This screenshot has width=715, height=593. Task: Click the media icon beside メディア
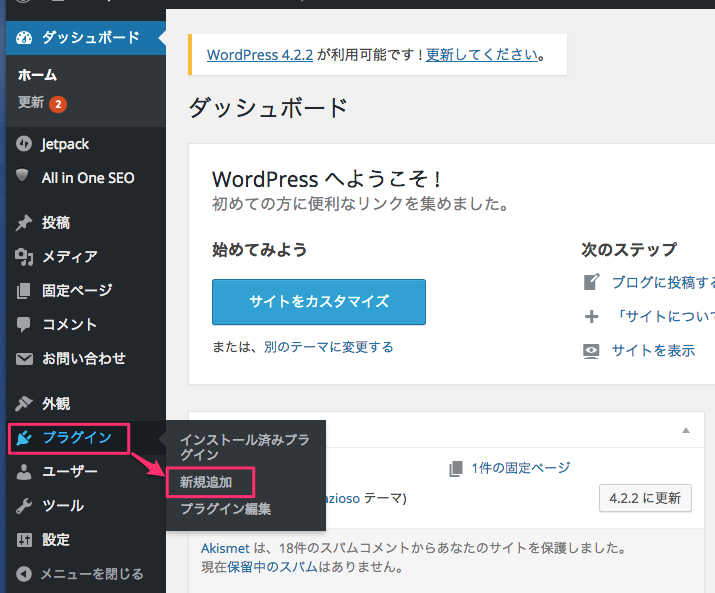tap(24, 257)
